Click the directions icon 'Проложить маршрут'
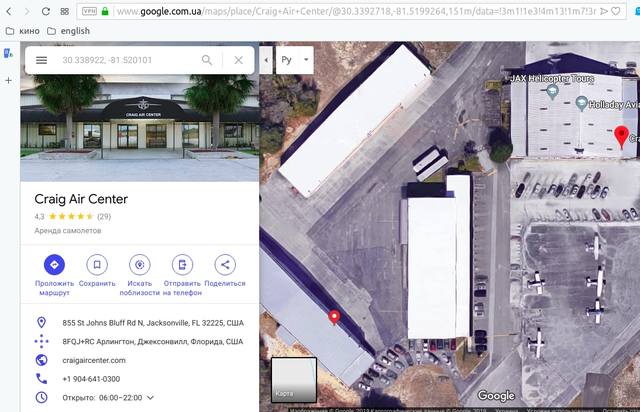This screenshot has width=640, height=412. 54,265
